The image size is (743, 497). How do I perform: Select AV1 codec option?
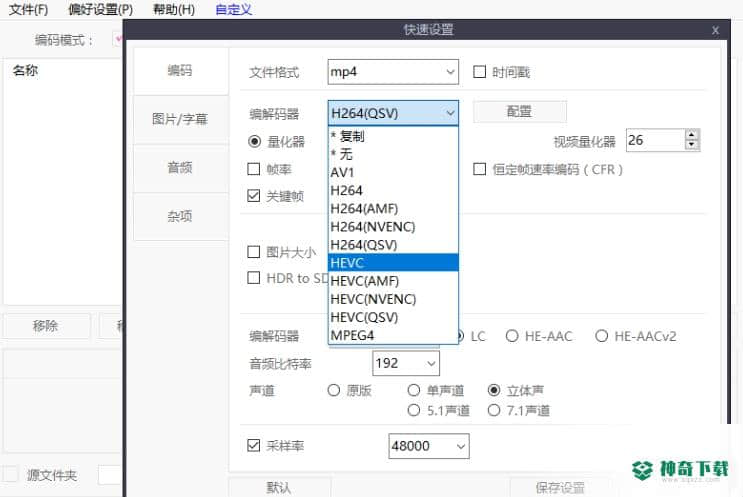[393, 172]
